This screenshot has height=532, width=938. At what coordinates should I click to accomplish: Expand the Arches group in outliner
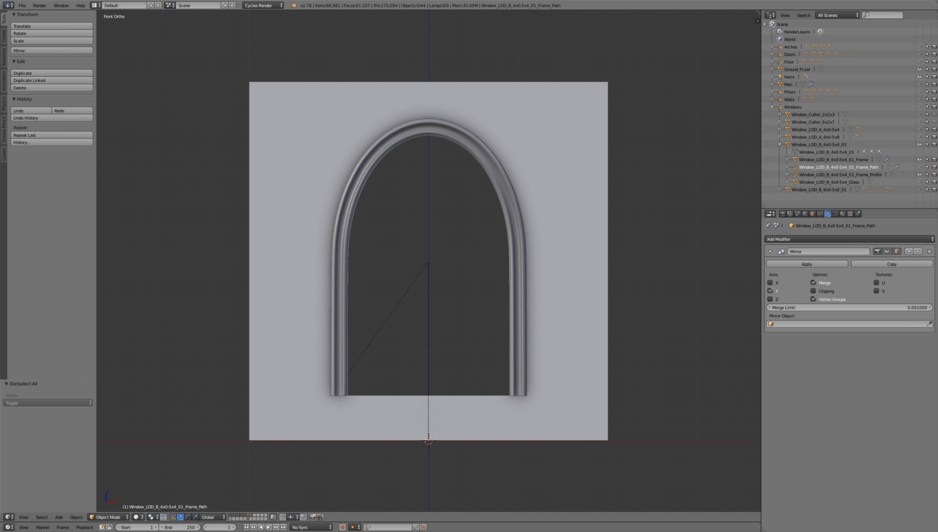tap(772, 47)
